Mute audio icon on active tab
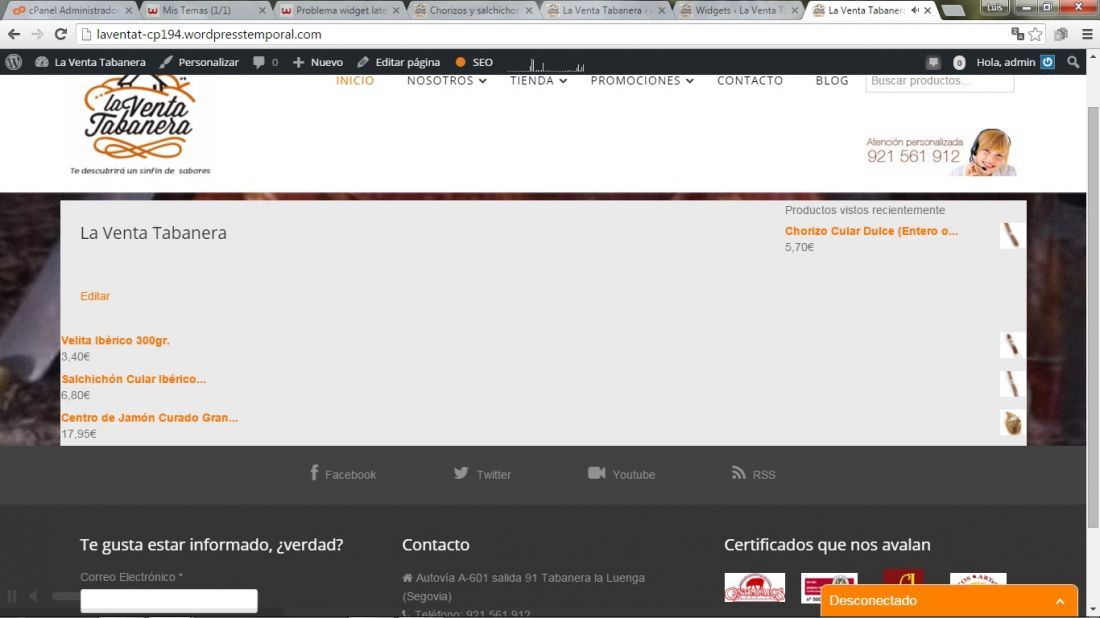Viewport: 1100px width, 618px height. point(914,10)
